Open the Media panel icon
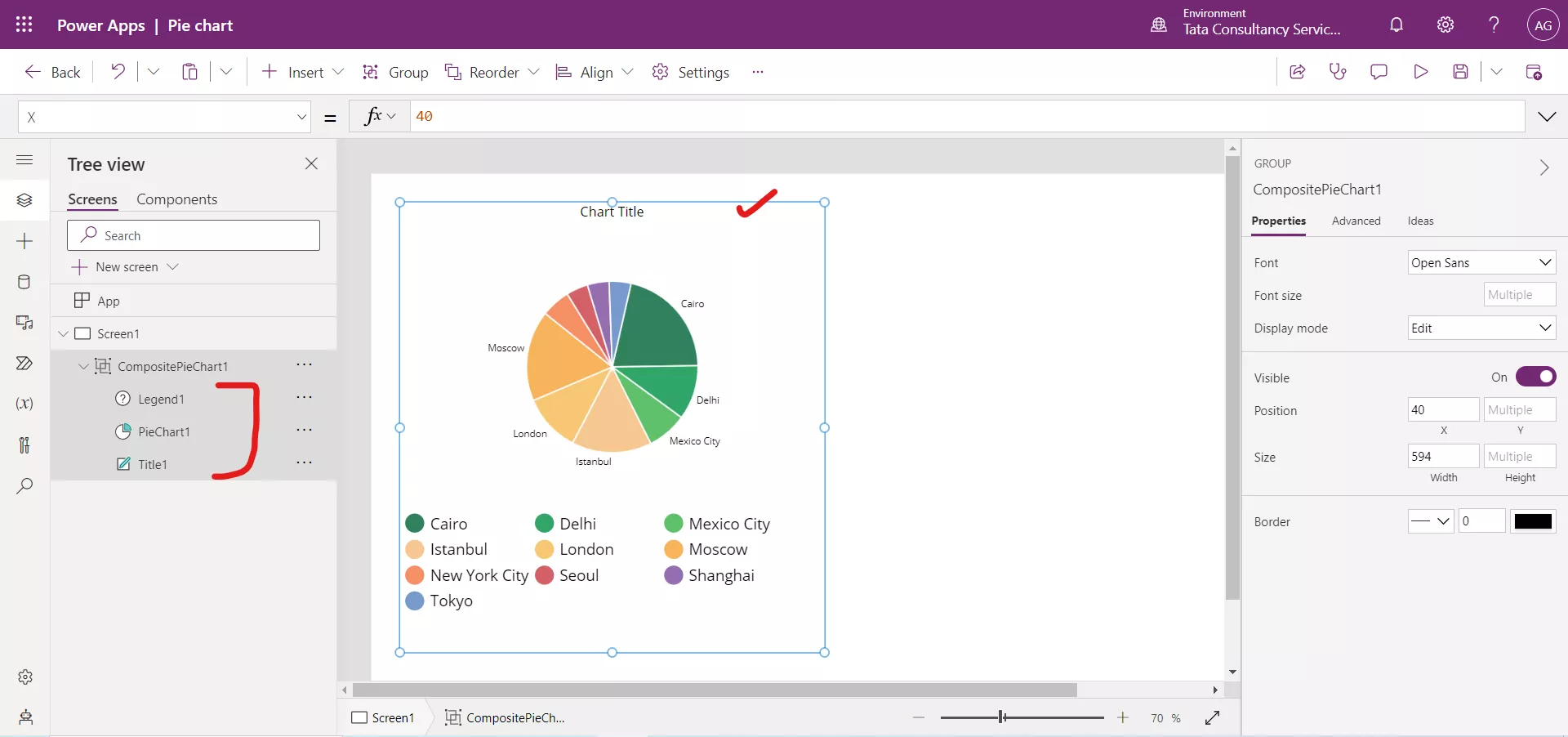The width and height of the screenshot is (1568, 737). 24,324
